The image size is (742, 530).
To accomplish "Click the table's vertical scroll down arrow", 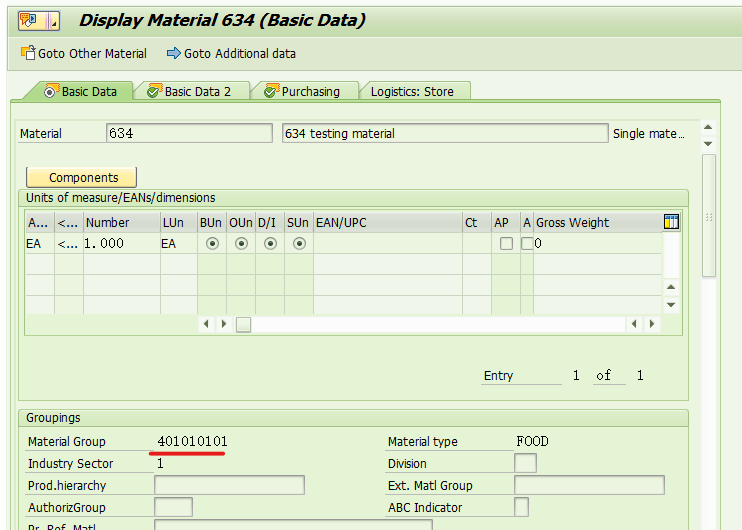I will tap(671, 305).
